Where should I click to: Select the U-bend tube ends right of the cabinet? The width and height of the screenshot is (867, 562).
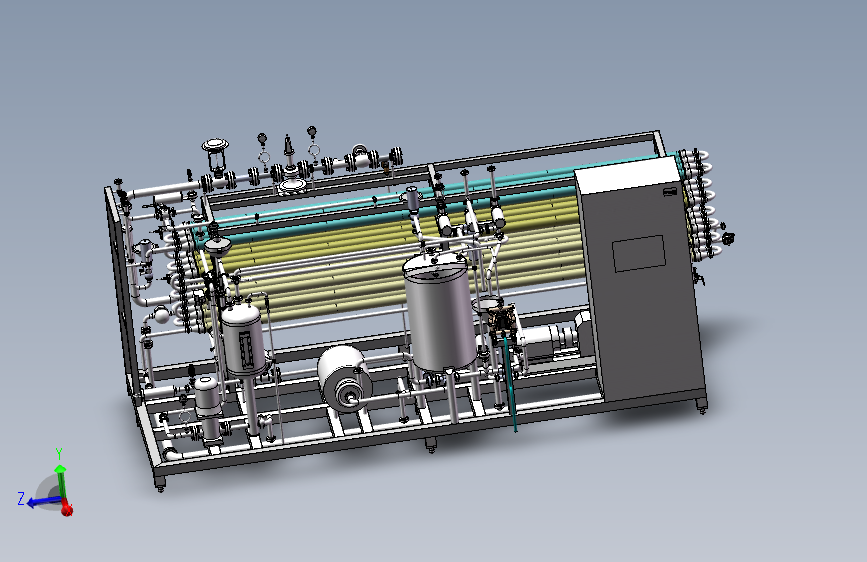click(699, 205)
